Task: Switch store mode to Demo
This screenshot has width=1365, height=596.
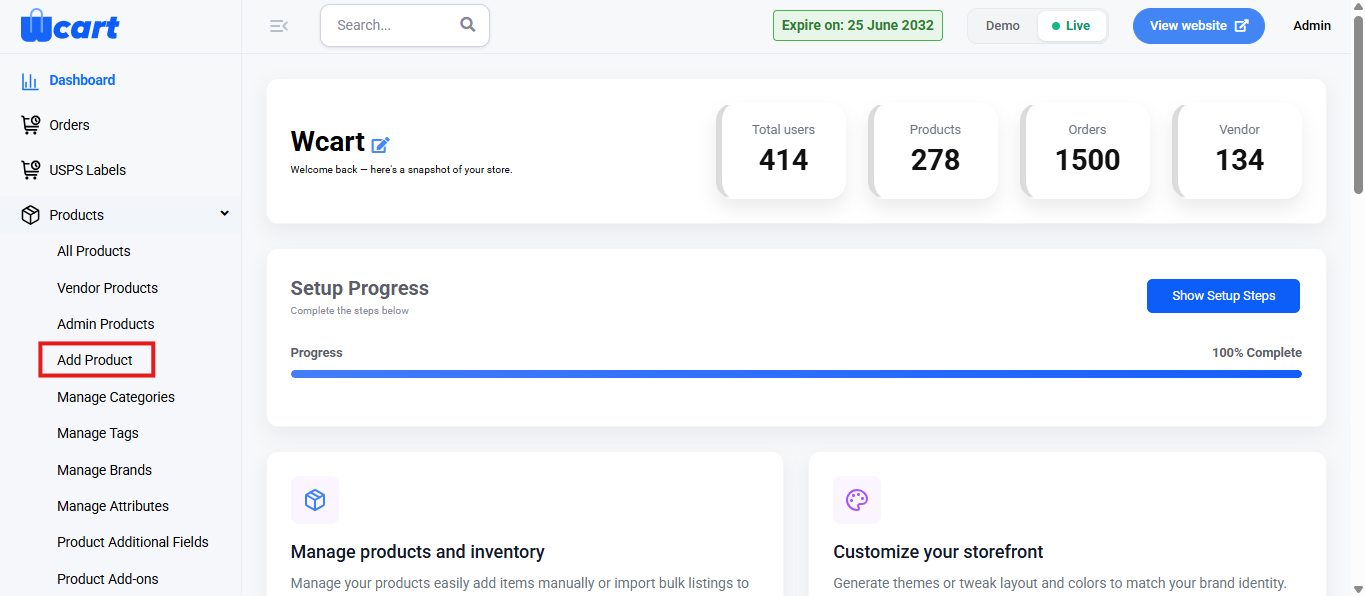Action: (1003, 26)
